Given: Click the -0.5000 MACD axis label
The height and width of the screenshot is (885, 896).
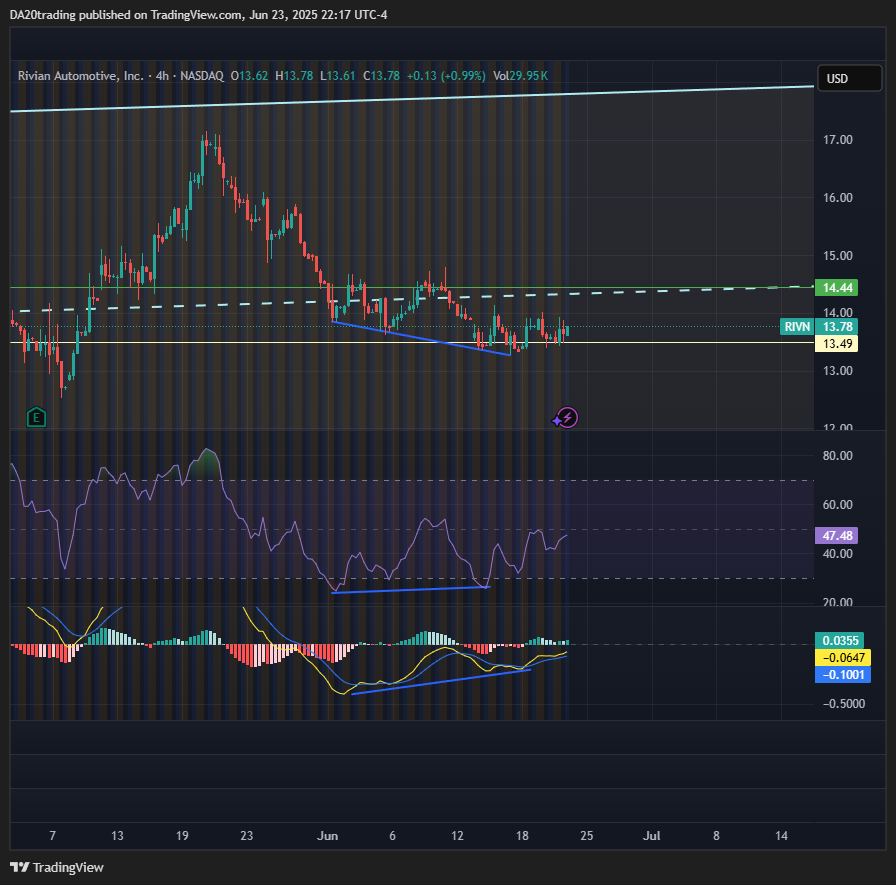Looking at the screenshot, I should 843,704.
